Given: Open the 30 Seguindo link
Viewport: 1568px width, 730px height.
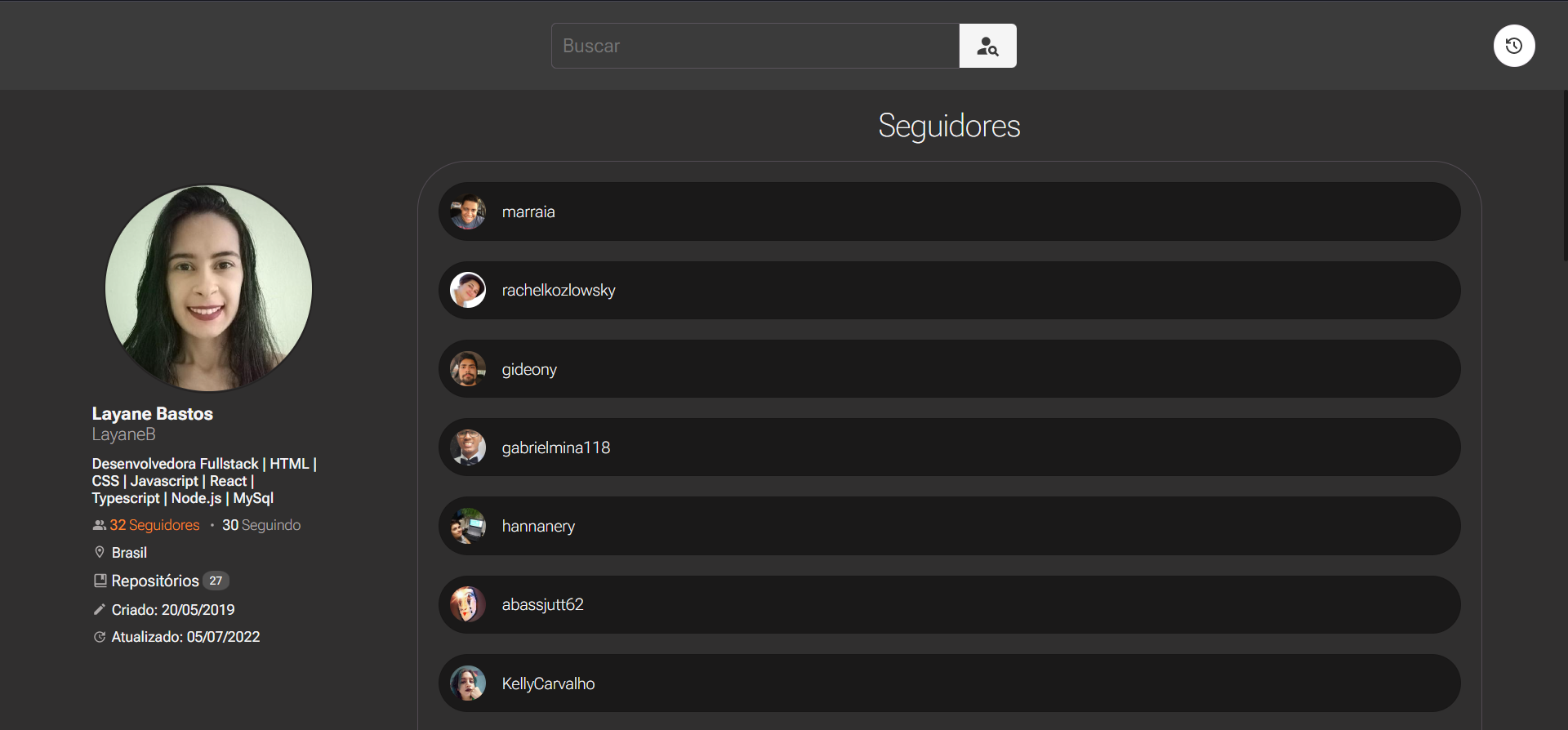Looking at the screenshot, I should pyautogui.click(x=261, y=525).
